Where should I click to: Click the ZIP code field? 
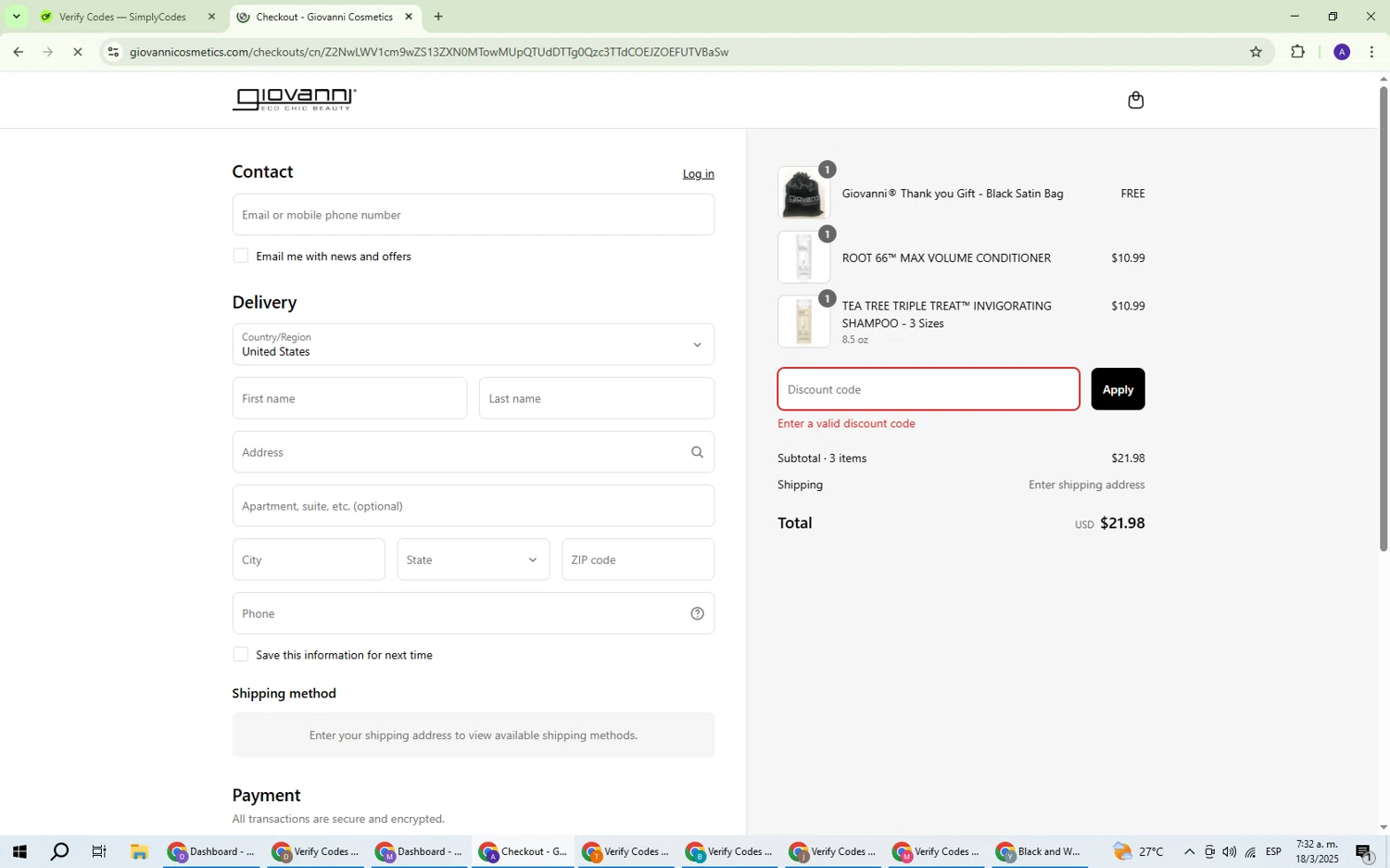(638, 560)
